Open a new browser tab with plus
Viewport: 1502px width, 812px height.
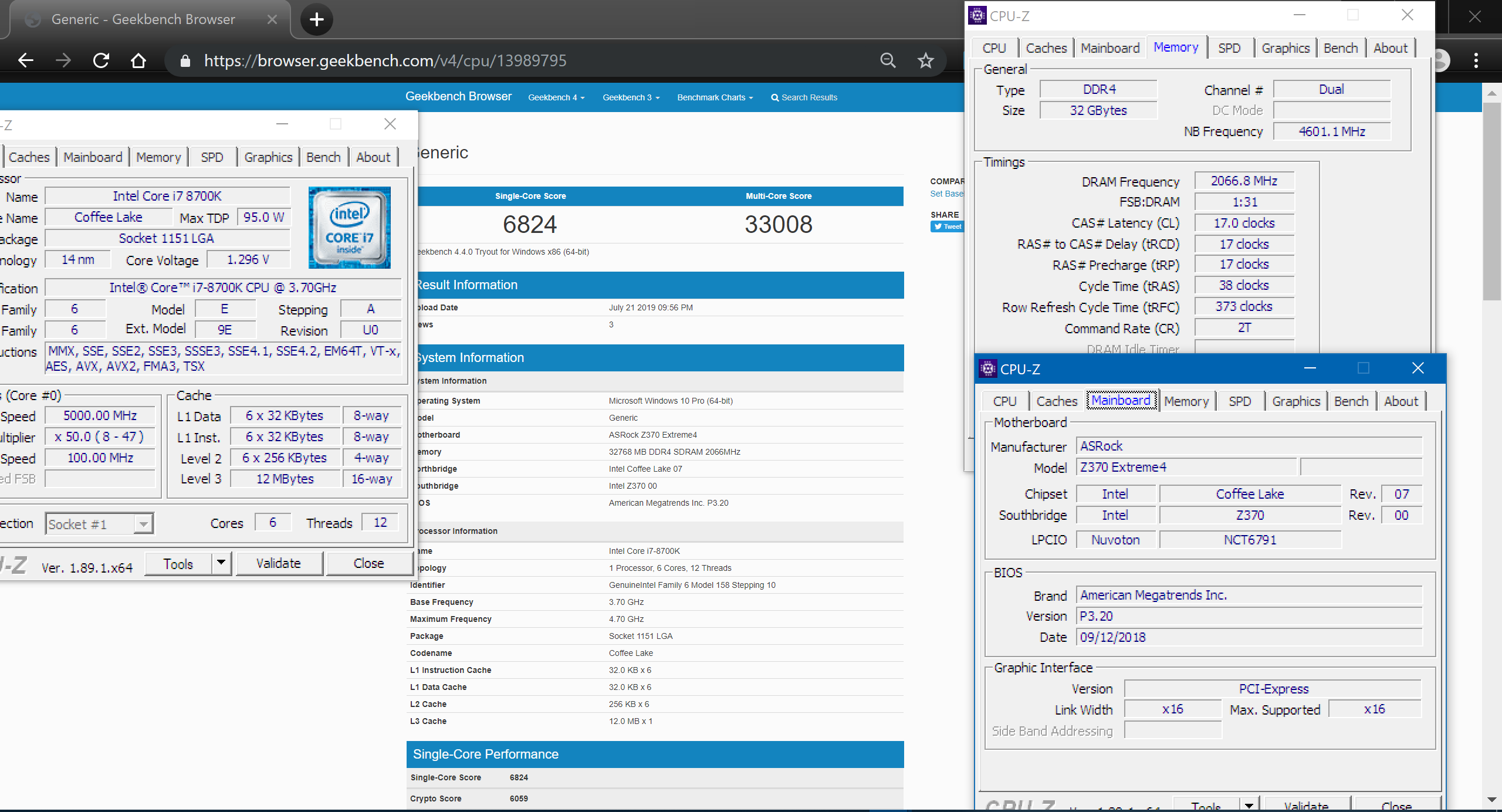[x=317, y=19]
